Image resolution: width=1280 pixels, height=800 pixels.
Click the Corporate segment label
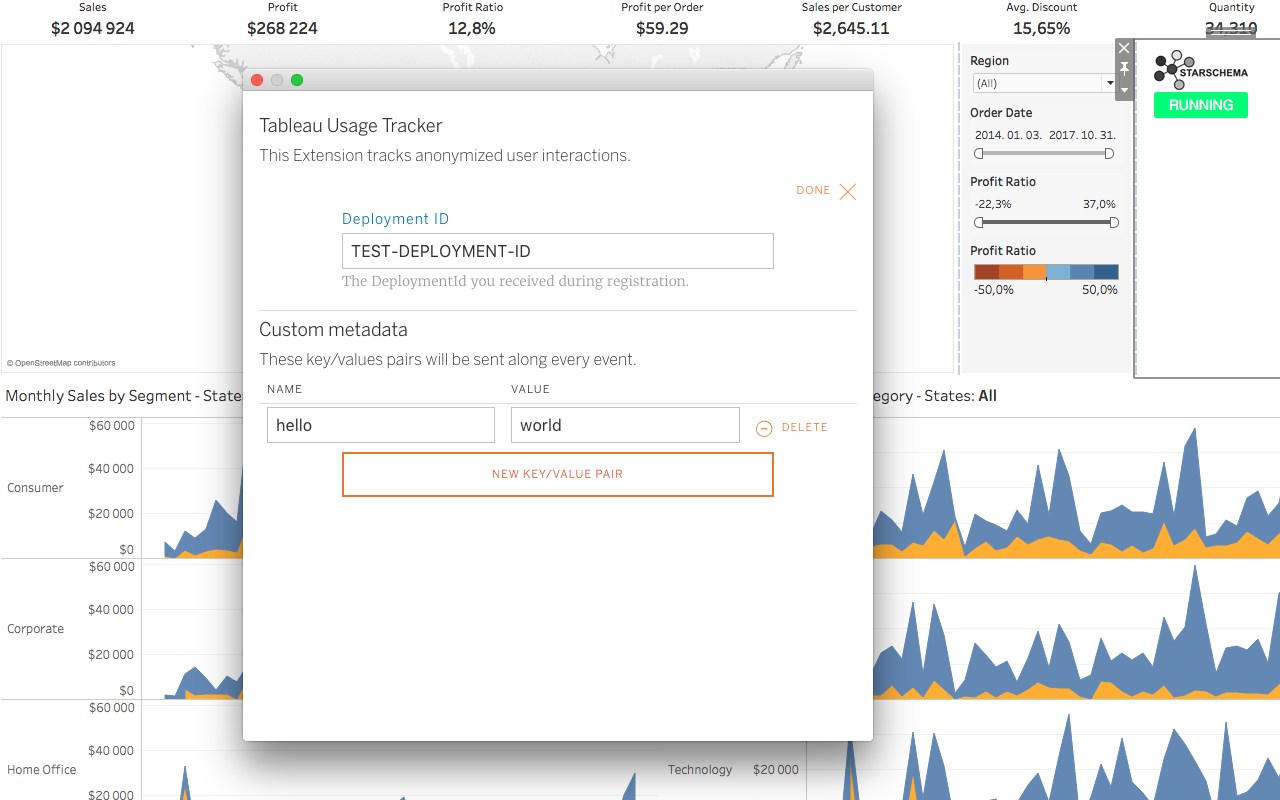[x=35, y=629]
